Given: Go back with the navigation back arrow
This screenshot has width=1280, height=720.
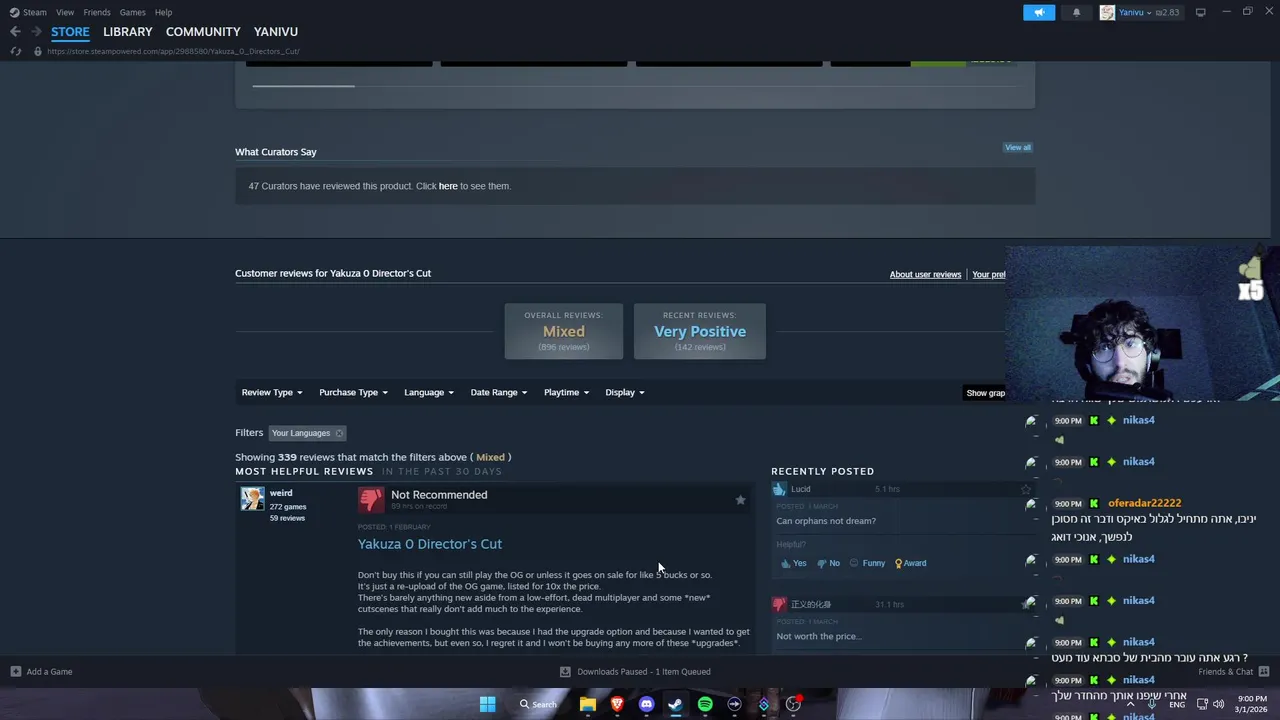Looking at the screenshot, I should 15,32.
